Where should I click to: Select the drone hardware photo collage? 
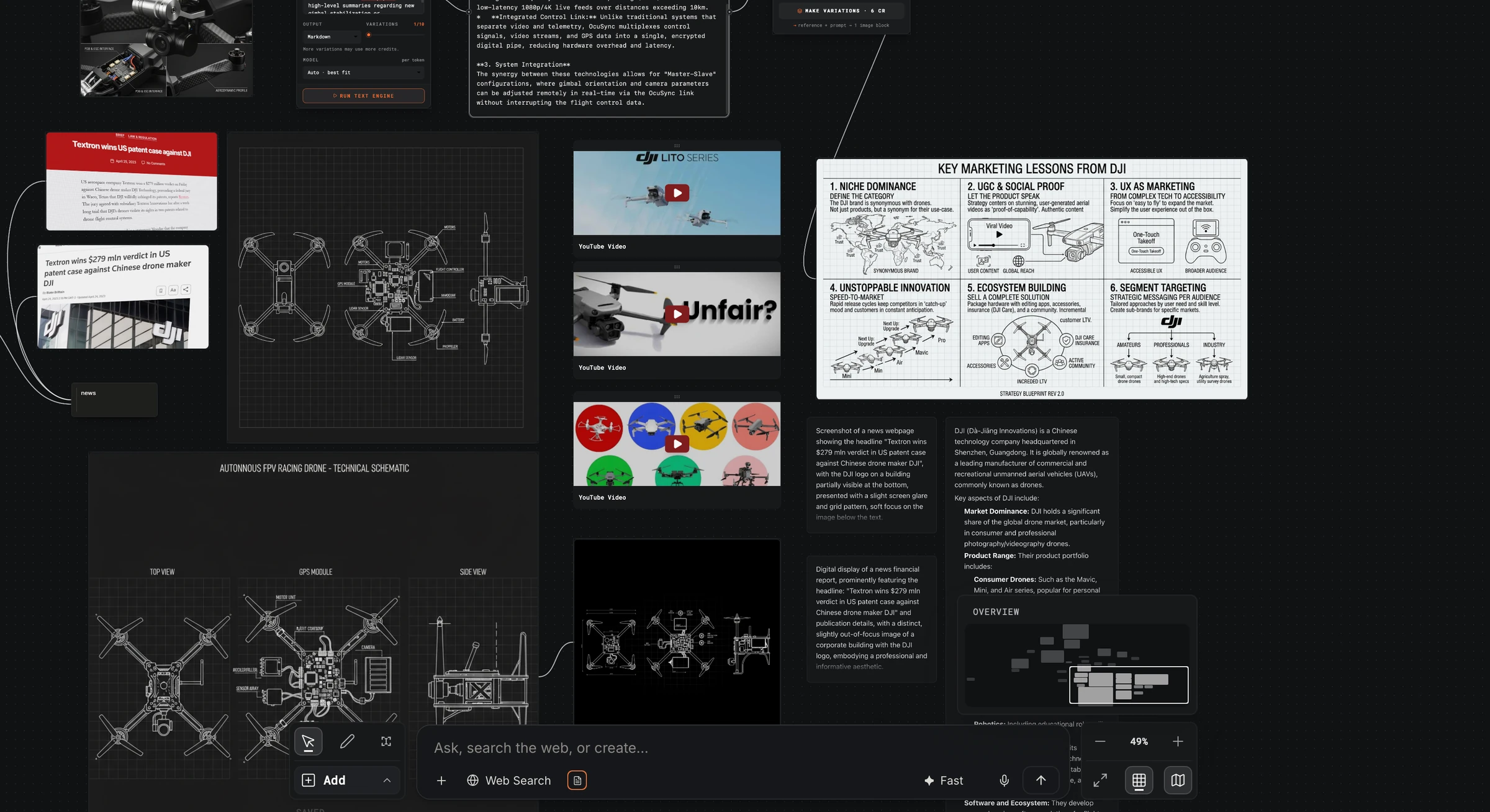tap(166, 48)
